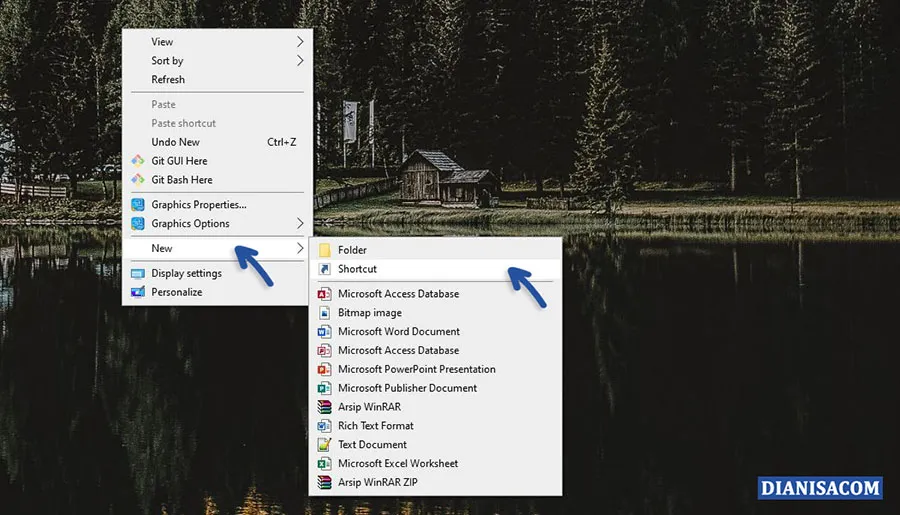Click the Bitmap image icon
This screenshot has width=900, height=515.
[x=324, y=313]
